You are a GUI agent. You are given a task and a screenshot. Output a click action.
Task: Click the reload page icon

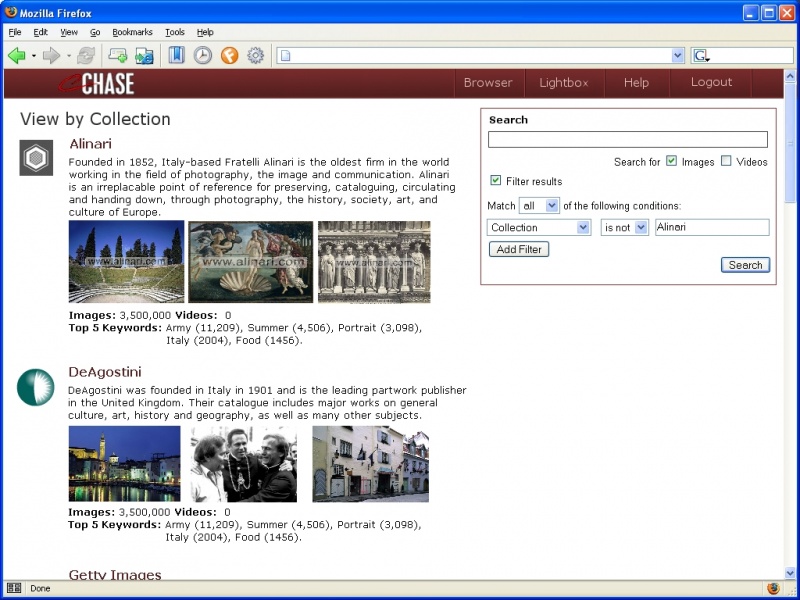[x=86, y=55]
